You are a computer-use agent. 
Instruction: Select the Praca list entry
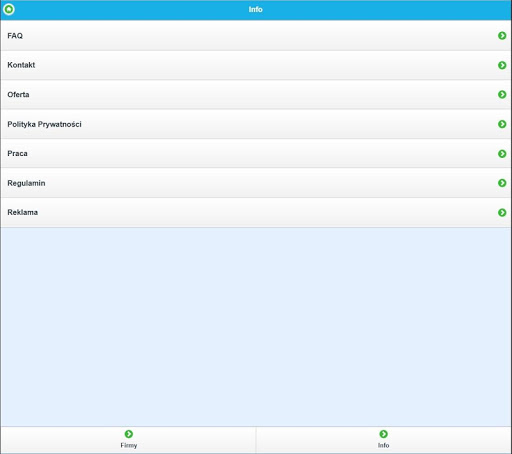[256, 153]
